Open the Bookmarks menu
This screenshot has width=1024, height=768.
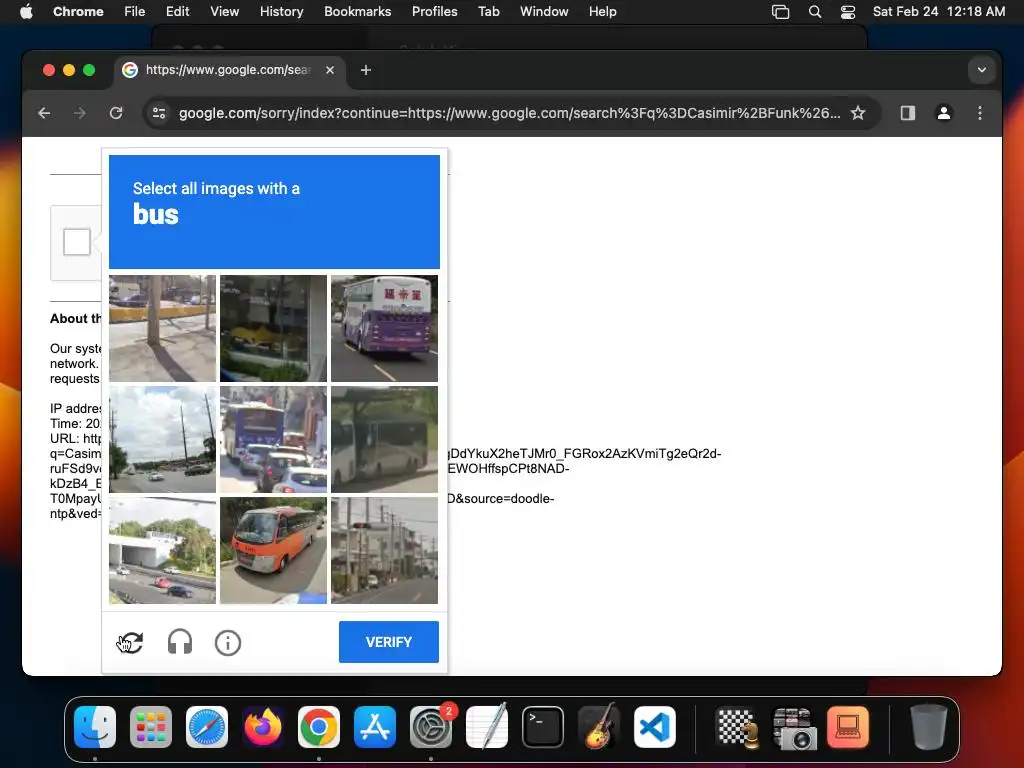tap(357, 12)
